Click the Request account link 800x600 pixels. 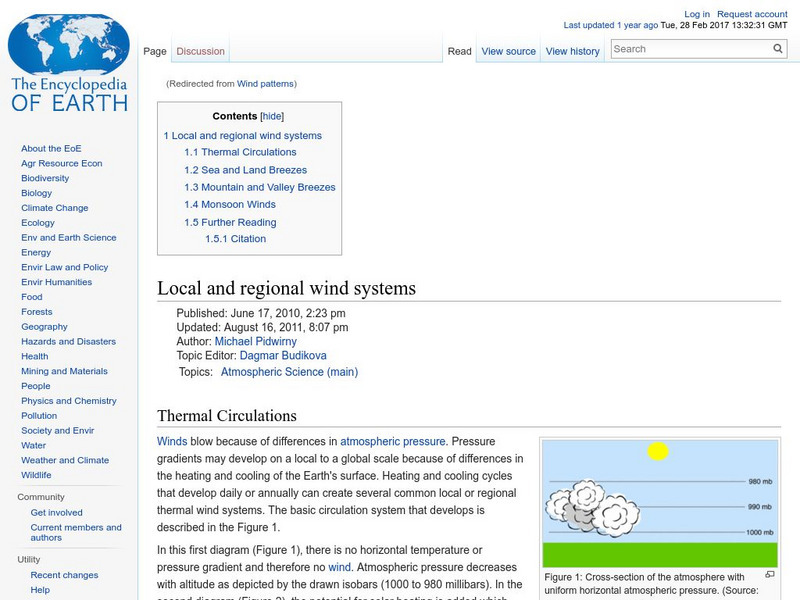point(752,14)
